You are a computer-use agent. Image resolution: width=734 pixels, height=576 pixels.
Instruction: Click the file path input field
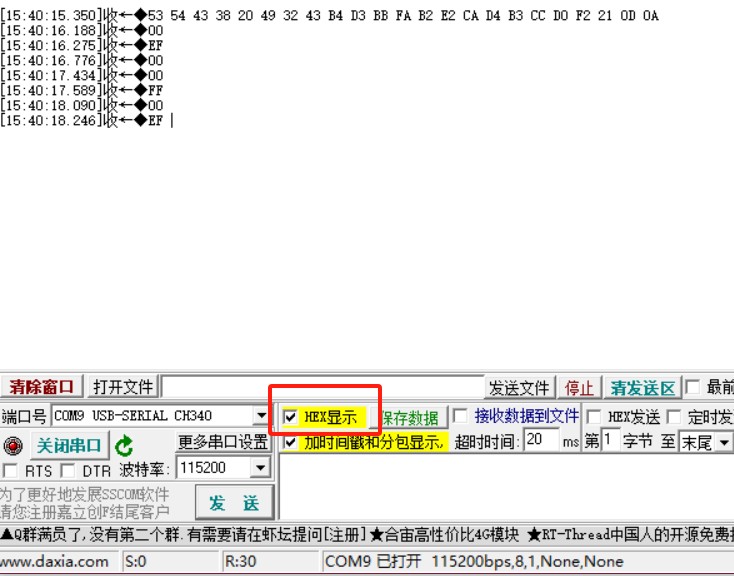[322, 387]
